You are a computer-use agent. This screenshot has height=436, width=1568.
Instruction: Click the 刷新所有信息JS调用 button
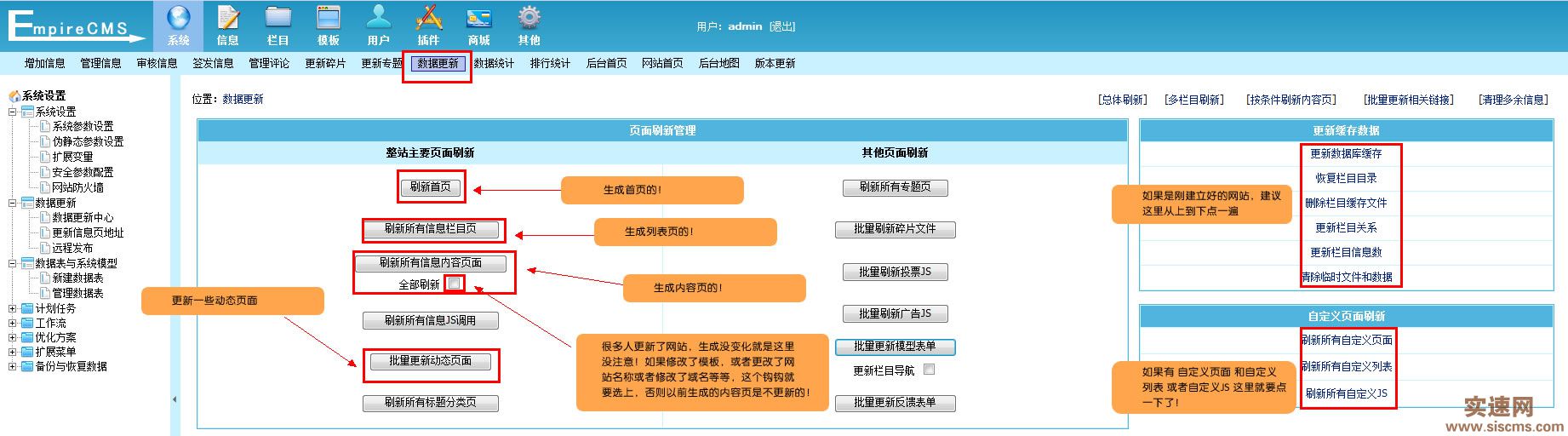pyautogui.click(x=431, y=321)
